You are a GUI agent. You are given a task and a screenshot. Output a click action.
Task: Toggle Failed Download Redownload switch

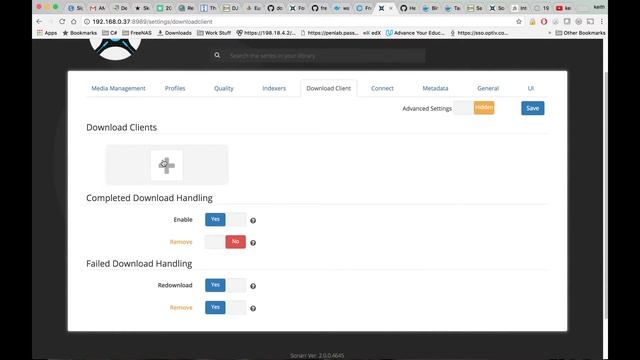[x=225, y=285]
